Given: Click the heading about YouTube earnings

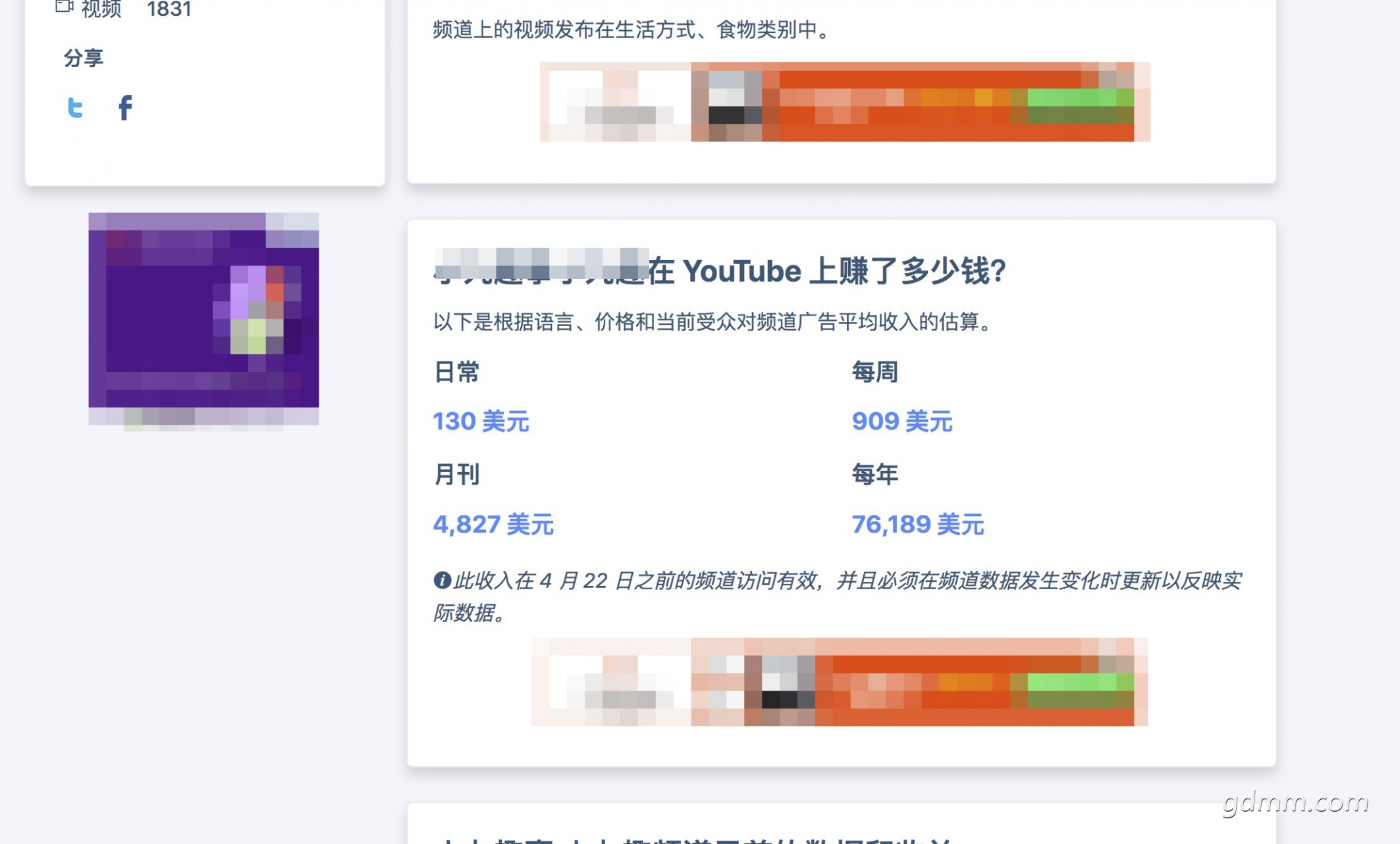Looking at the screenshot, I should click(720, 271).
